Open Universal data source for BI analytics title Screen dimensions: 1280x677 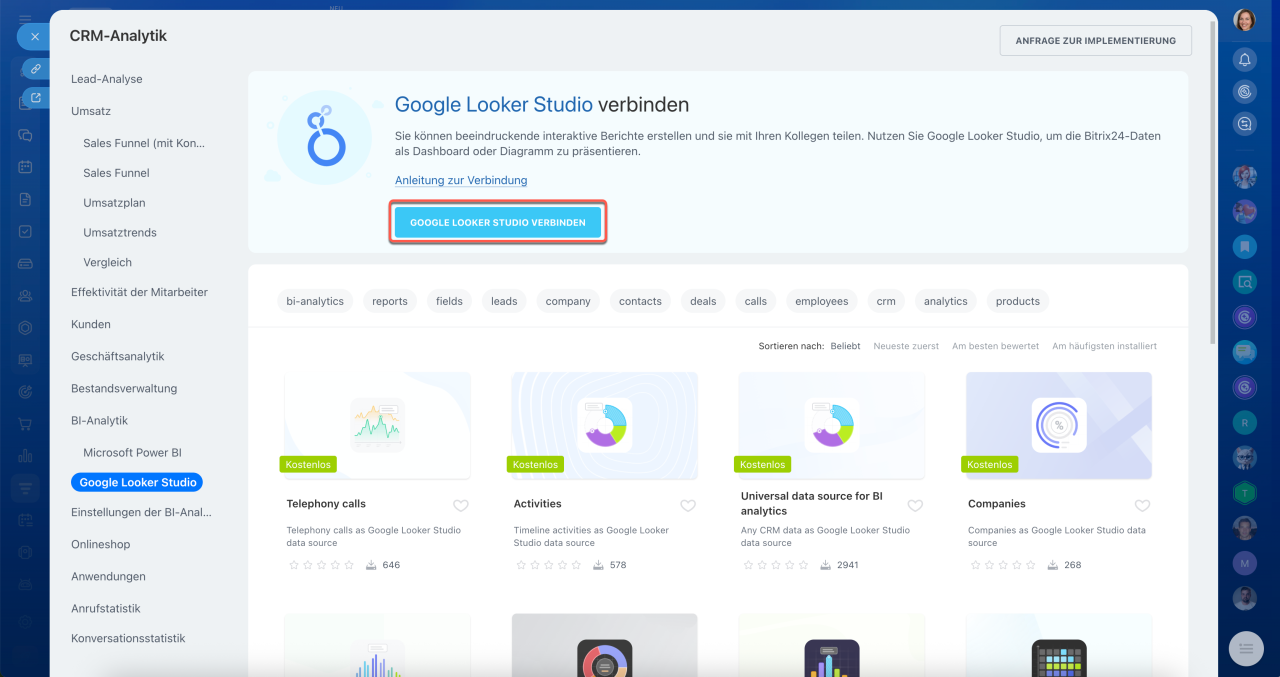point(812,503)
